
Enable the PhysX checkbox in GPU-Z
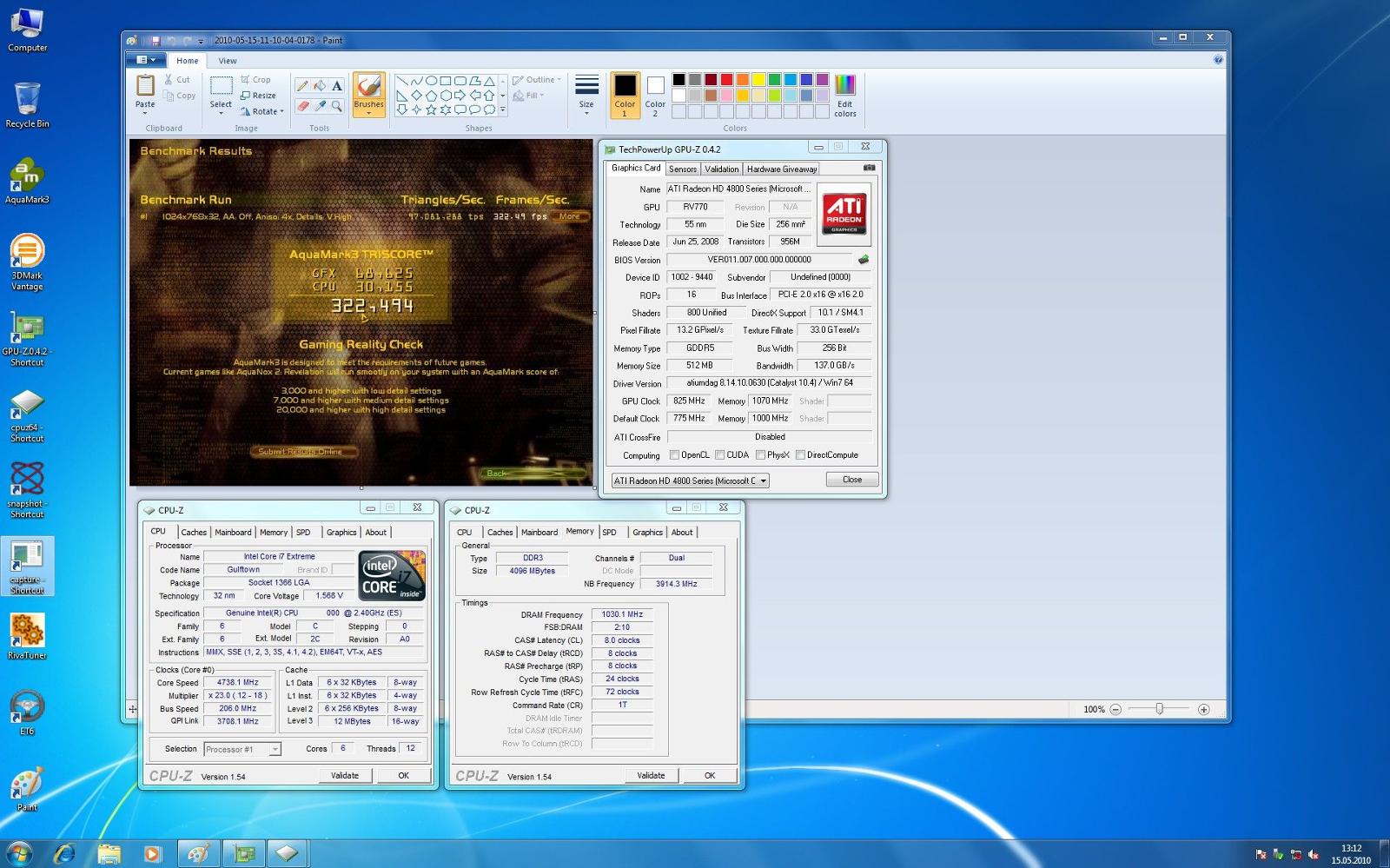pos(760,455)
